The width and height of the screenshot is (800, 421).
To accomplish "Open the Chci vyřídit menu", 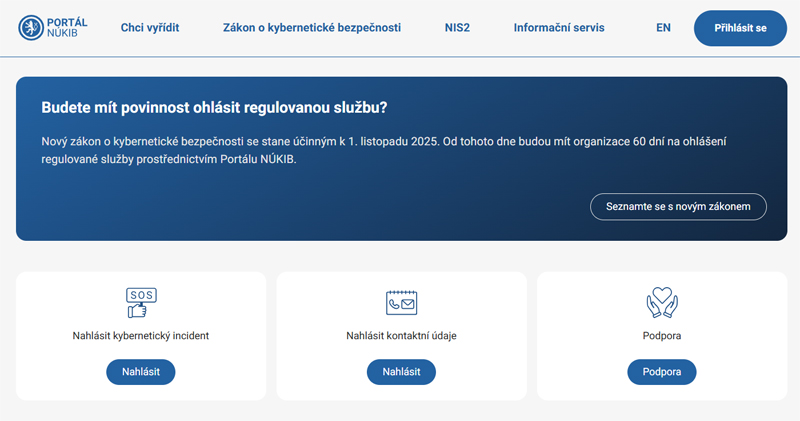I will (x=150, y=28).
